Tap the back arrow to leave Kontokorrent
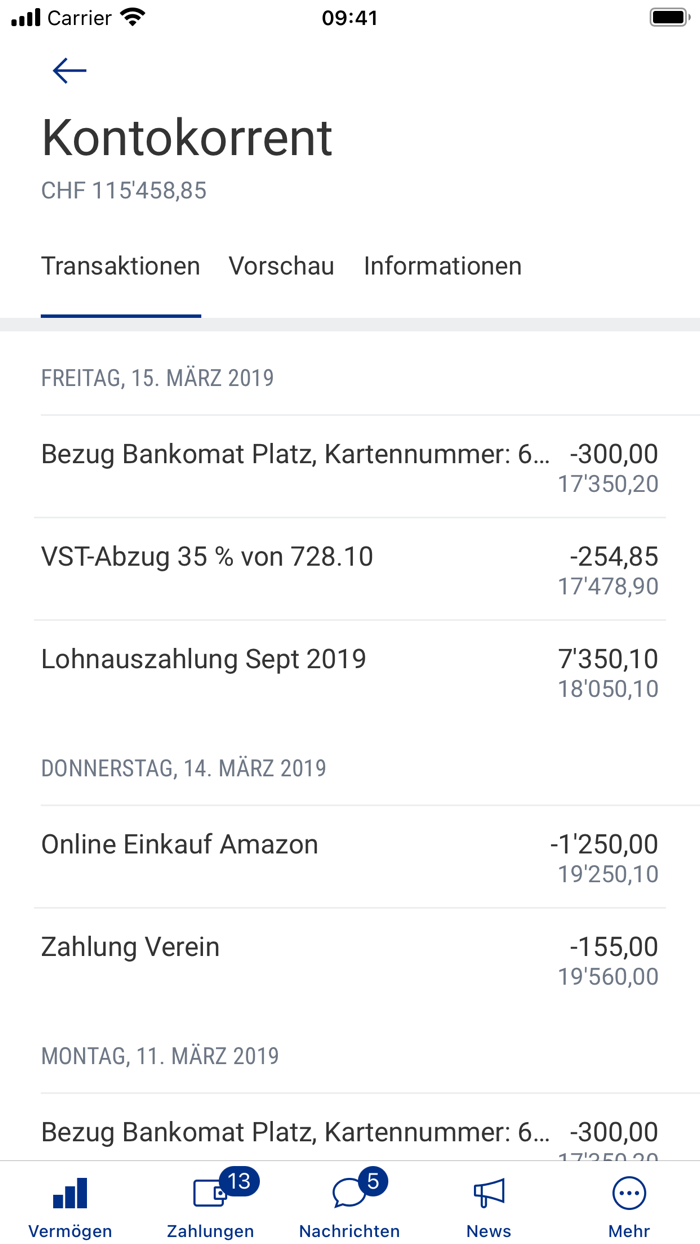This screenshot has height=1244, width=700. coord(68,70)
